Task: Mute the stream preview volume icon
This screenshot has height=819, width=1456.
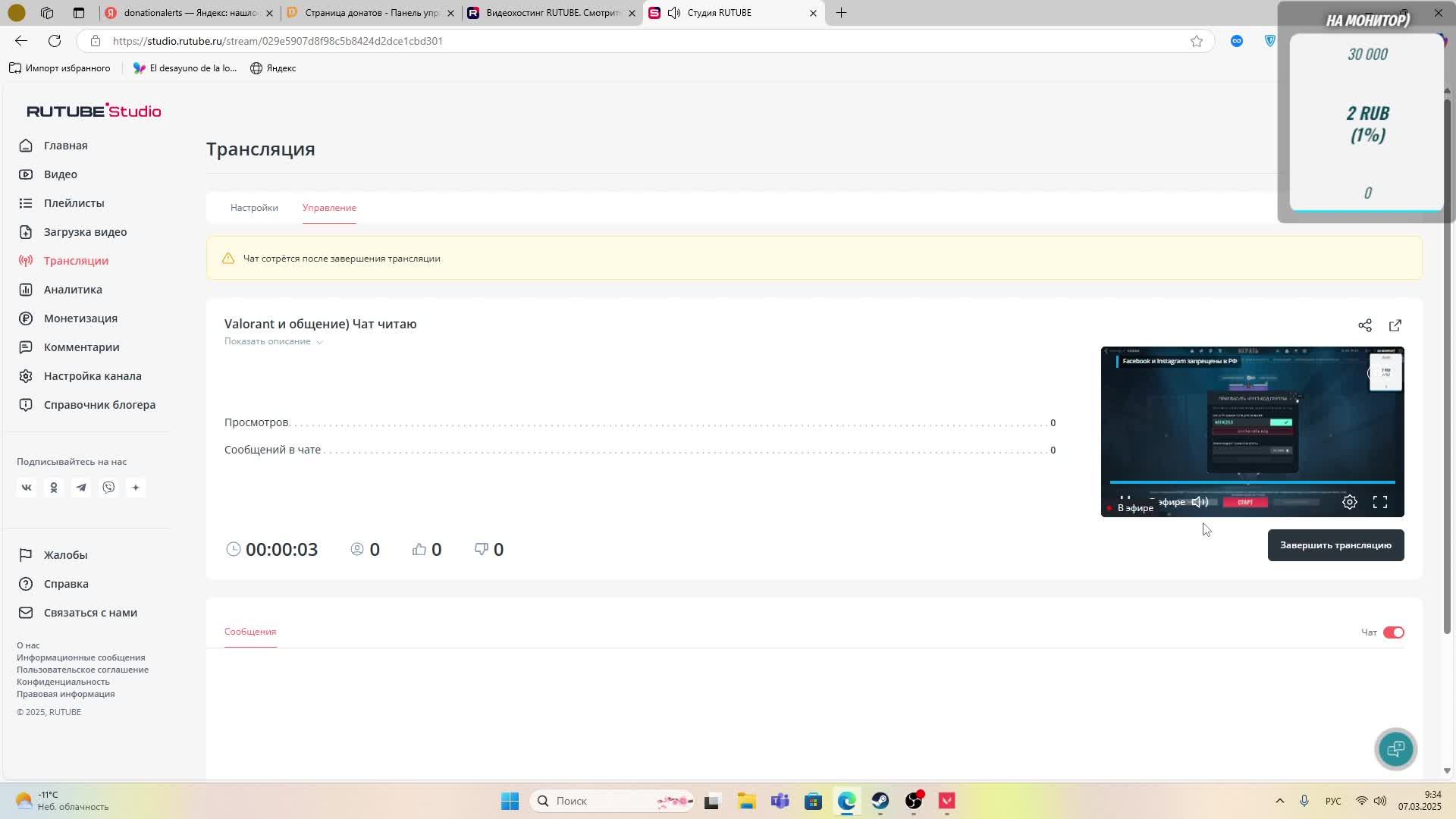Action: click(1200, 502)
